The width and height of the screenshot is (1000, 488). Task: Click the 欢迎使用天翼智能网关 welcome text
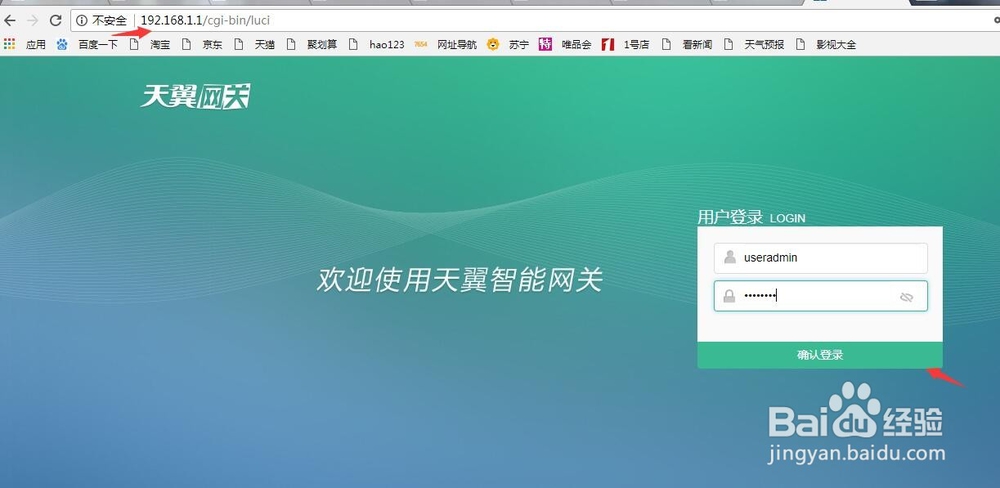click(459, 280)
